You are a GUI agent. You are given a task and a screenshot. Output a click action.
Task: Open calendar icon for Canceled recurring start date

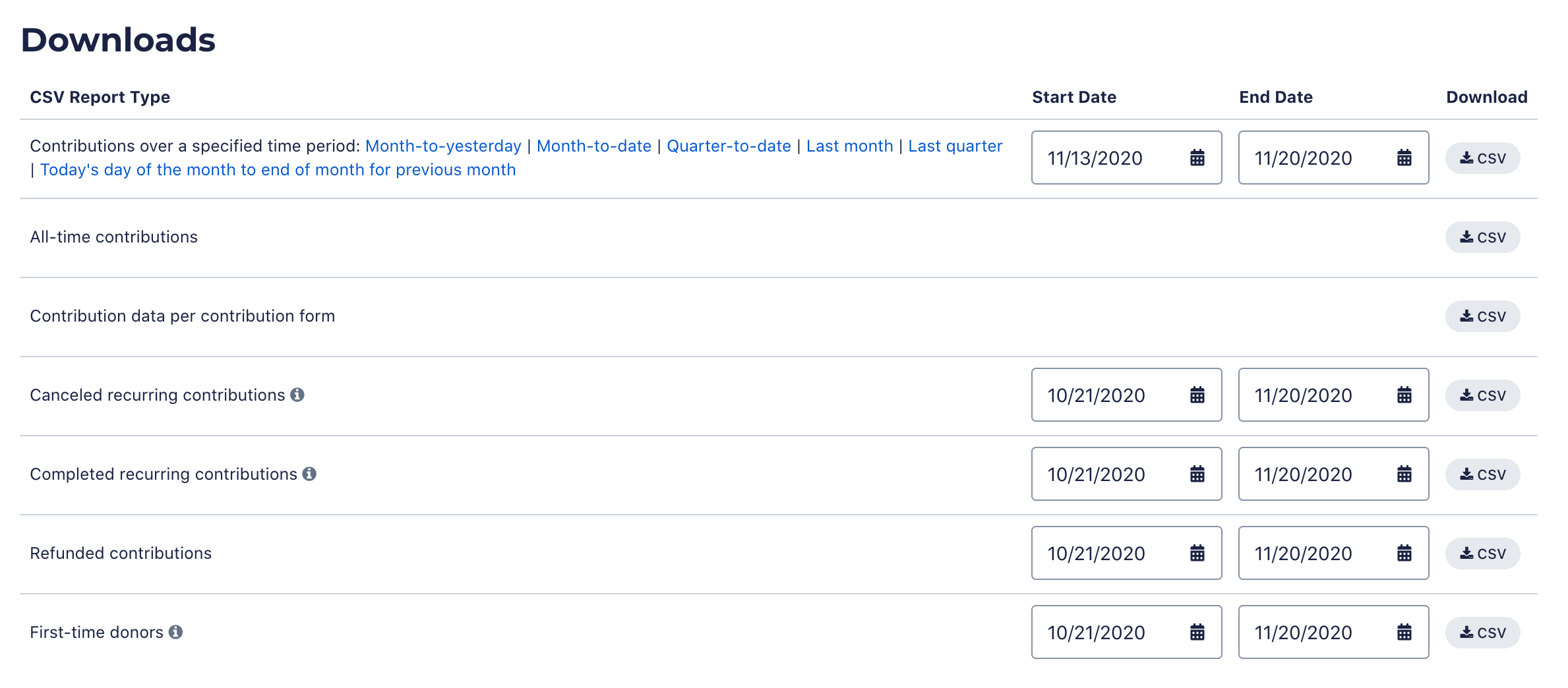coord(1197,395)
